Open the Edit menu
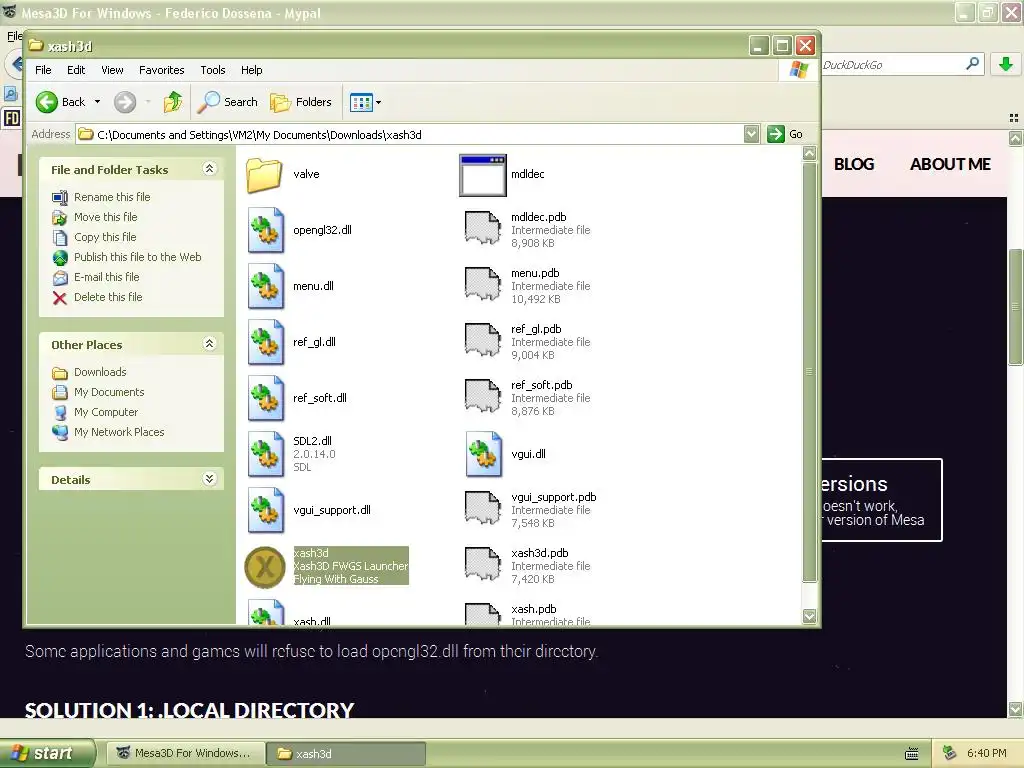Image resolution: width=1024 pixels, height=768 pixels. tap(76, 70)
